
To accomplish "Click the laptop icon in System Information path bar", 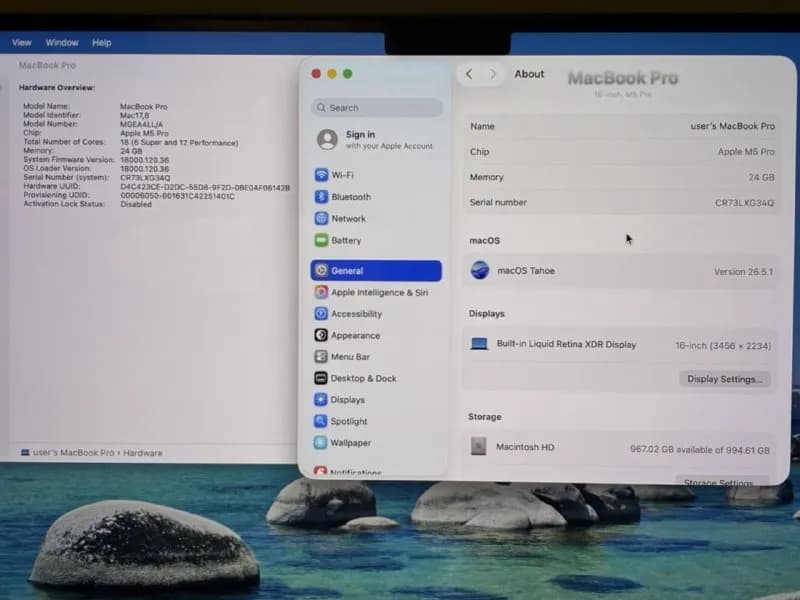I will click(x=25, y=453).
